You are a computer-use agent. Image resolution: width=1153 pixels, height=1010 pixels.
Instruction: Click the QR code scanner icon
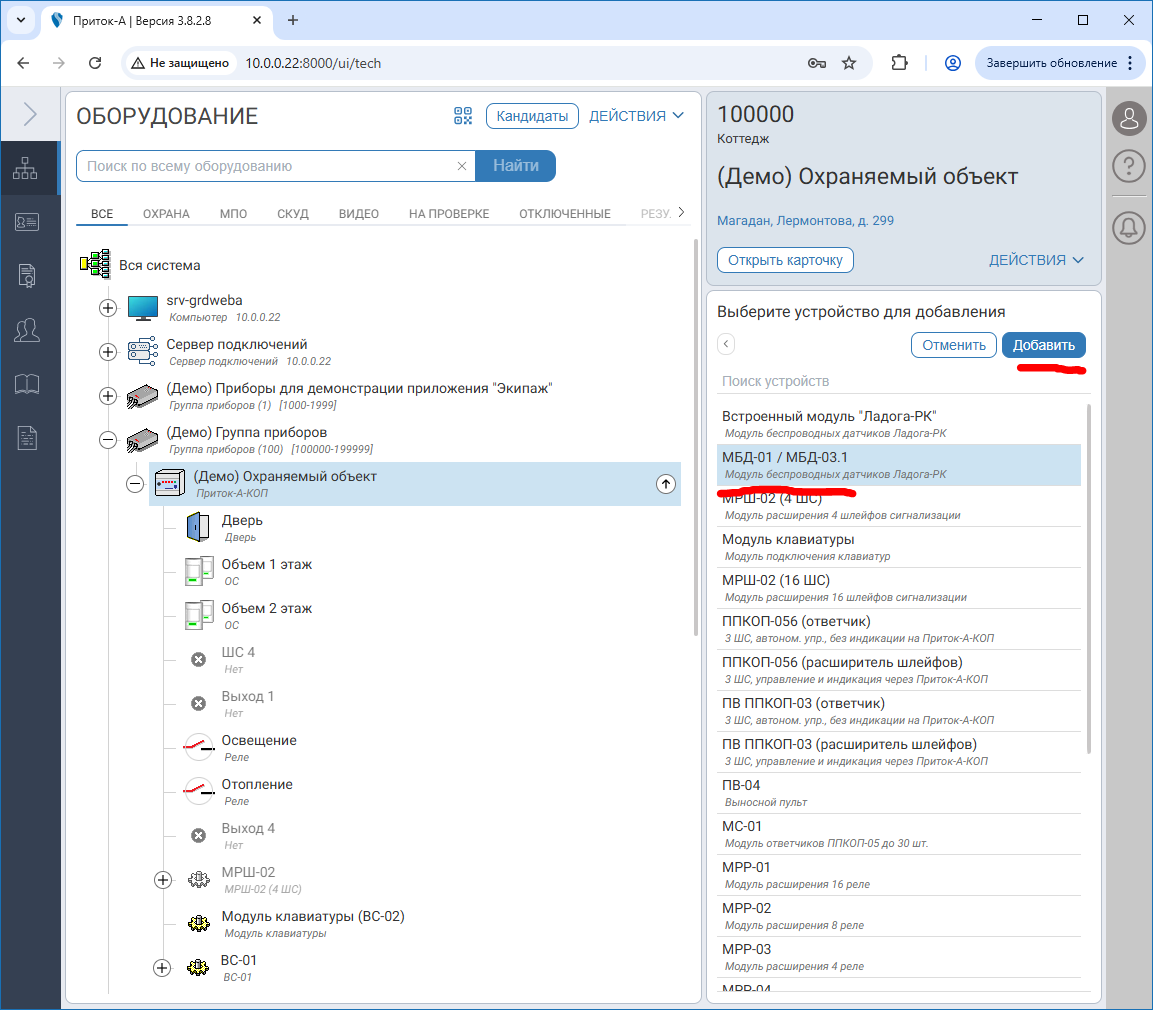[462, 116]
